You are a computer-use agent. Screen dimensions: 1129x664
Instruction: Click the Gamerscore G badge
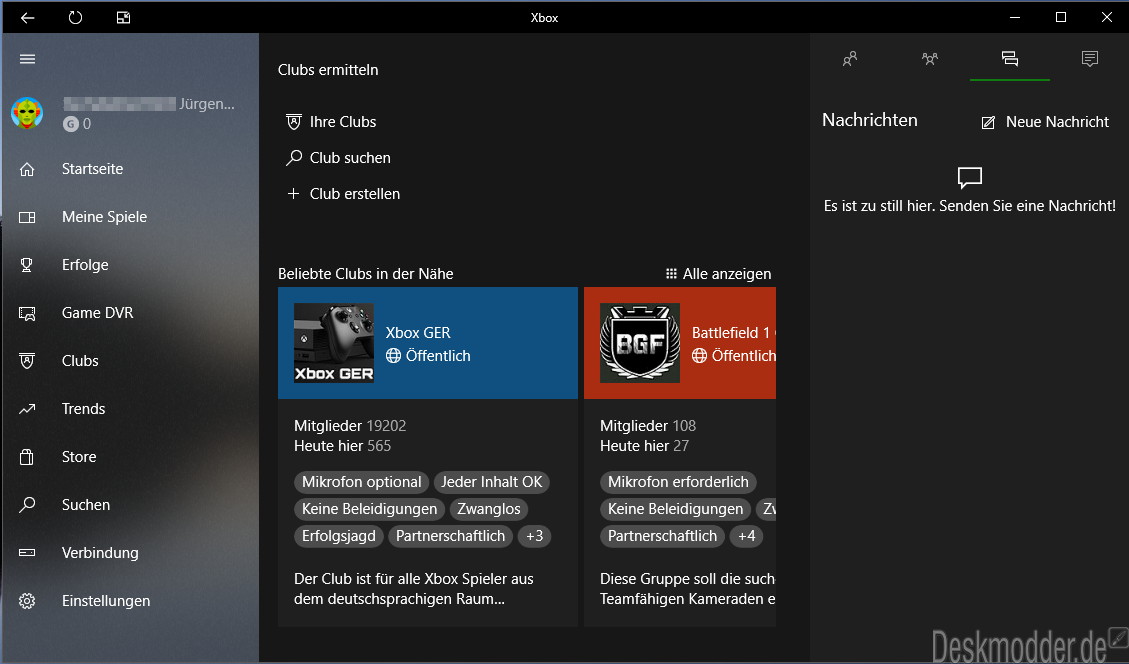coord(70,124)
